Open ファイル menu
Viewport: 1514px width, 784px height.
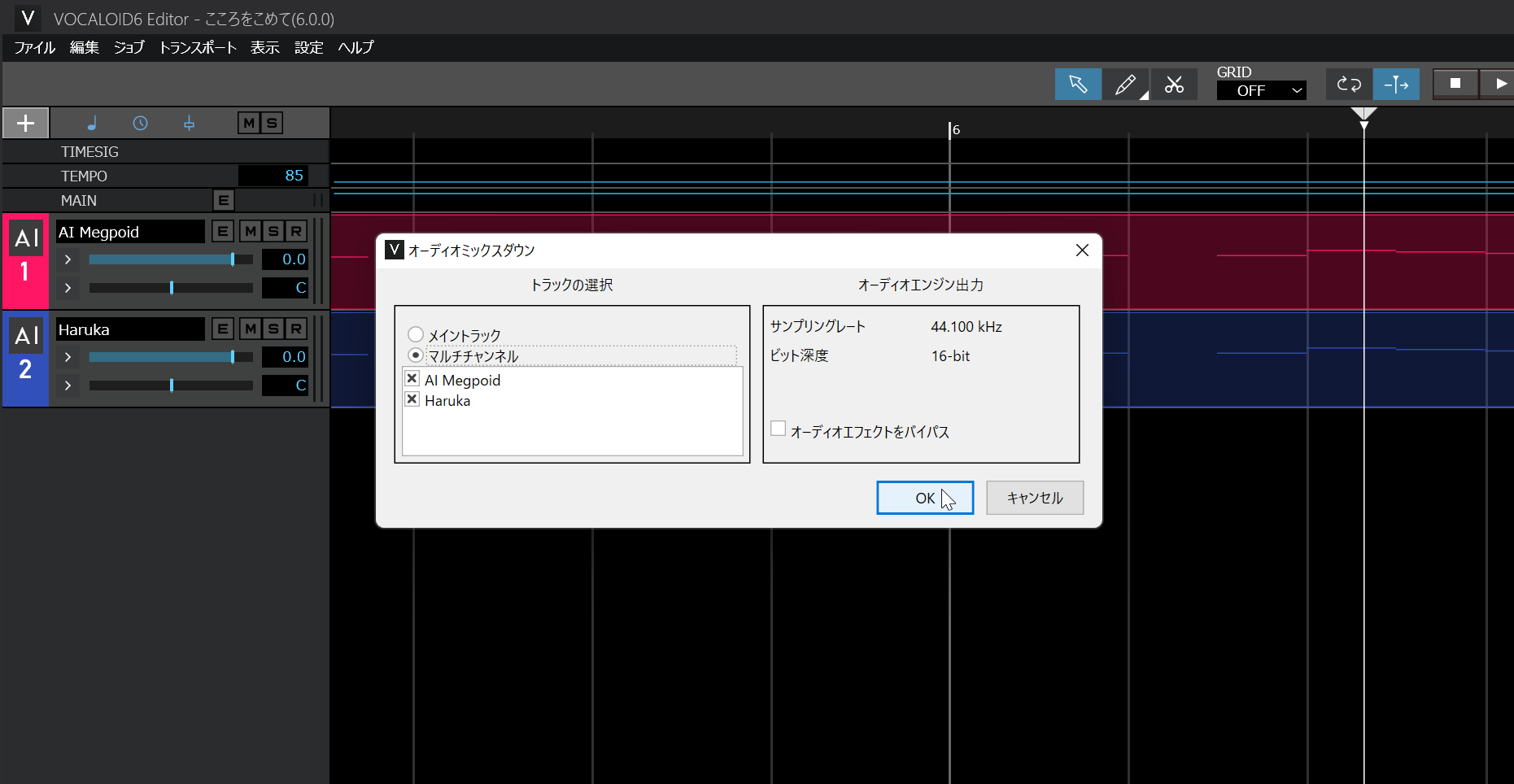35,47
